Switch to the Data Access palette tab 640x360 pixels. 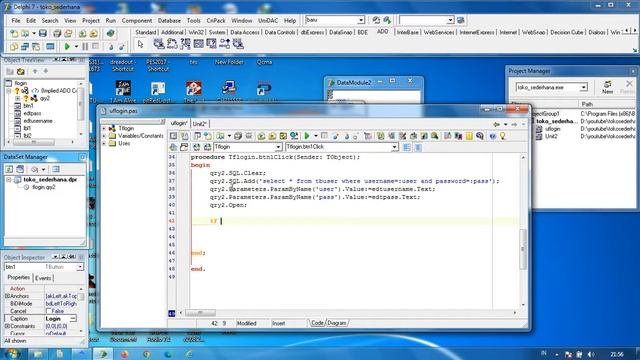coord(244,32)
